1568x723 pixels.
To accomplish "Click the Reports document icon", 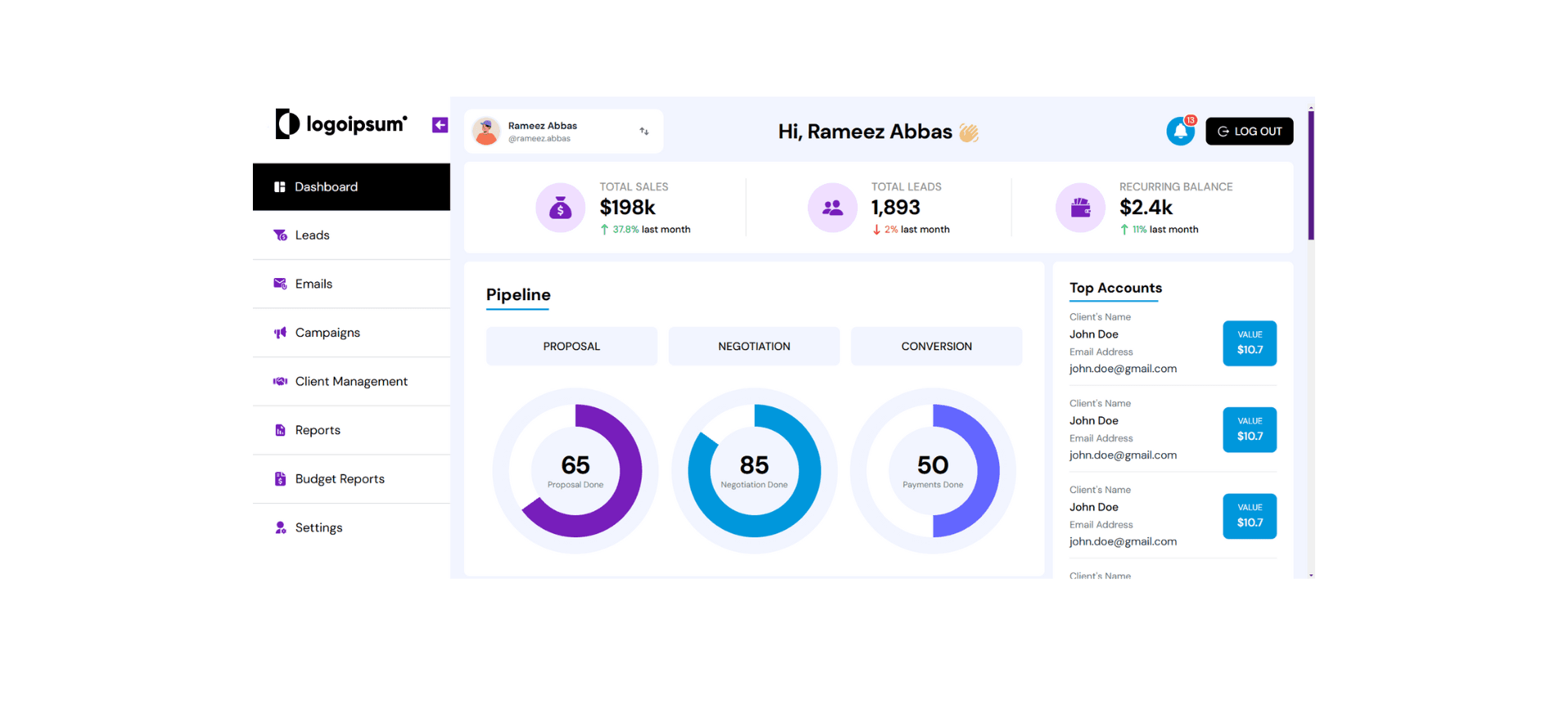I will [280, 430].
